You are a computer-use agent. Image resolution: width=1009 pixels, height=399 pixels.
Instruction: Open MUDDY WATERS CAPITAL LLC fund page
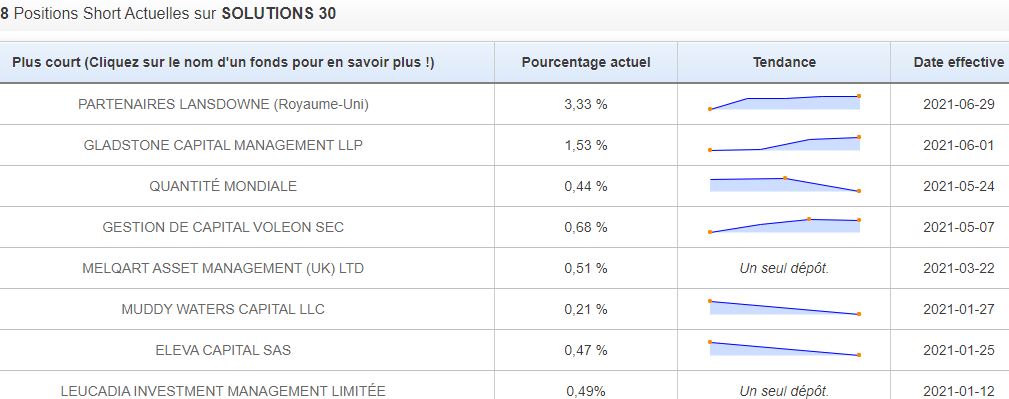(x=223, y=310)
